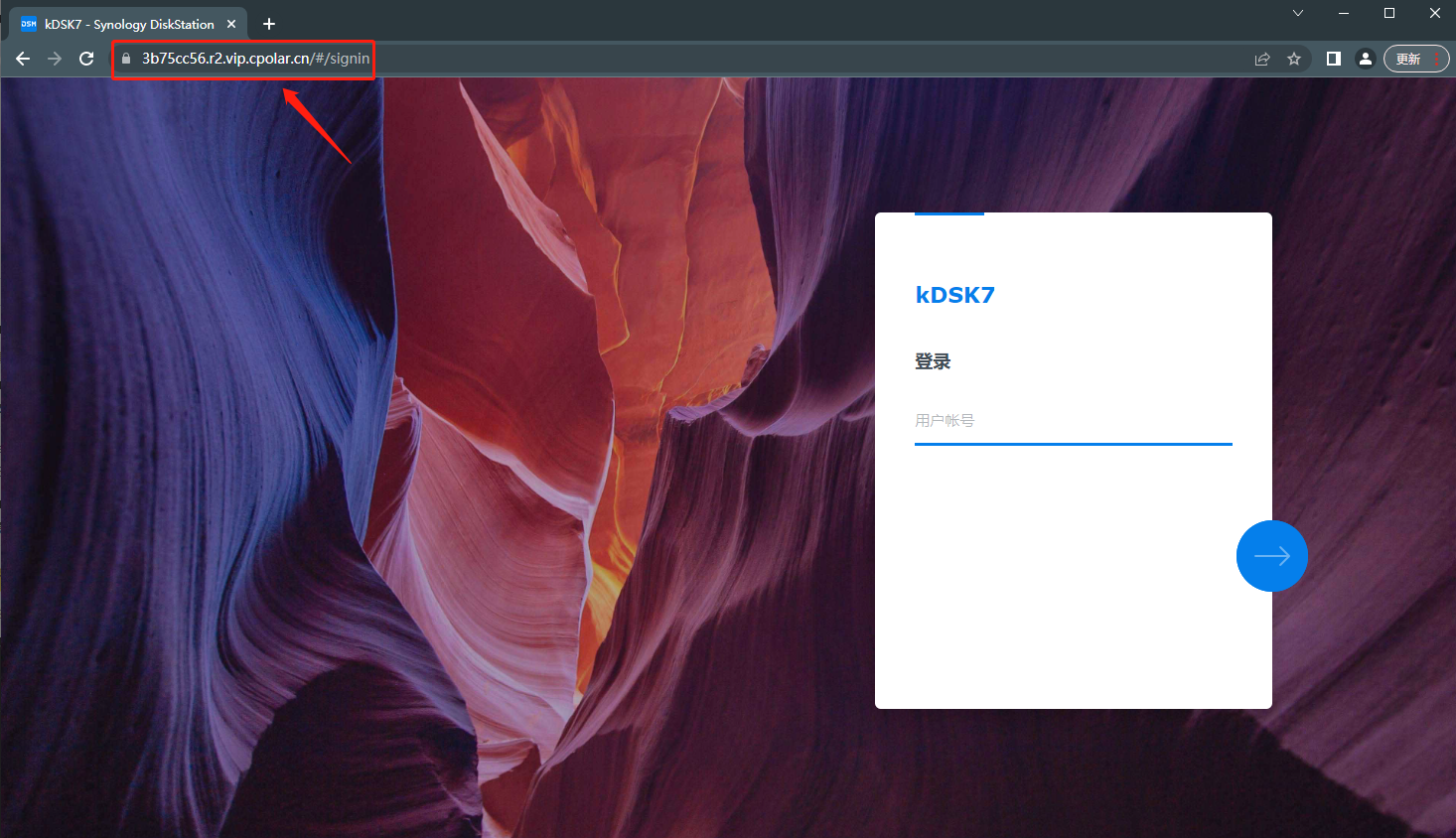Viewport: 1456px width, 838px height.
Task: Open a new browser tab
Action: coord(269,24)
